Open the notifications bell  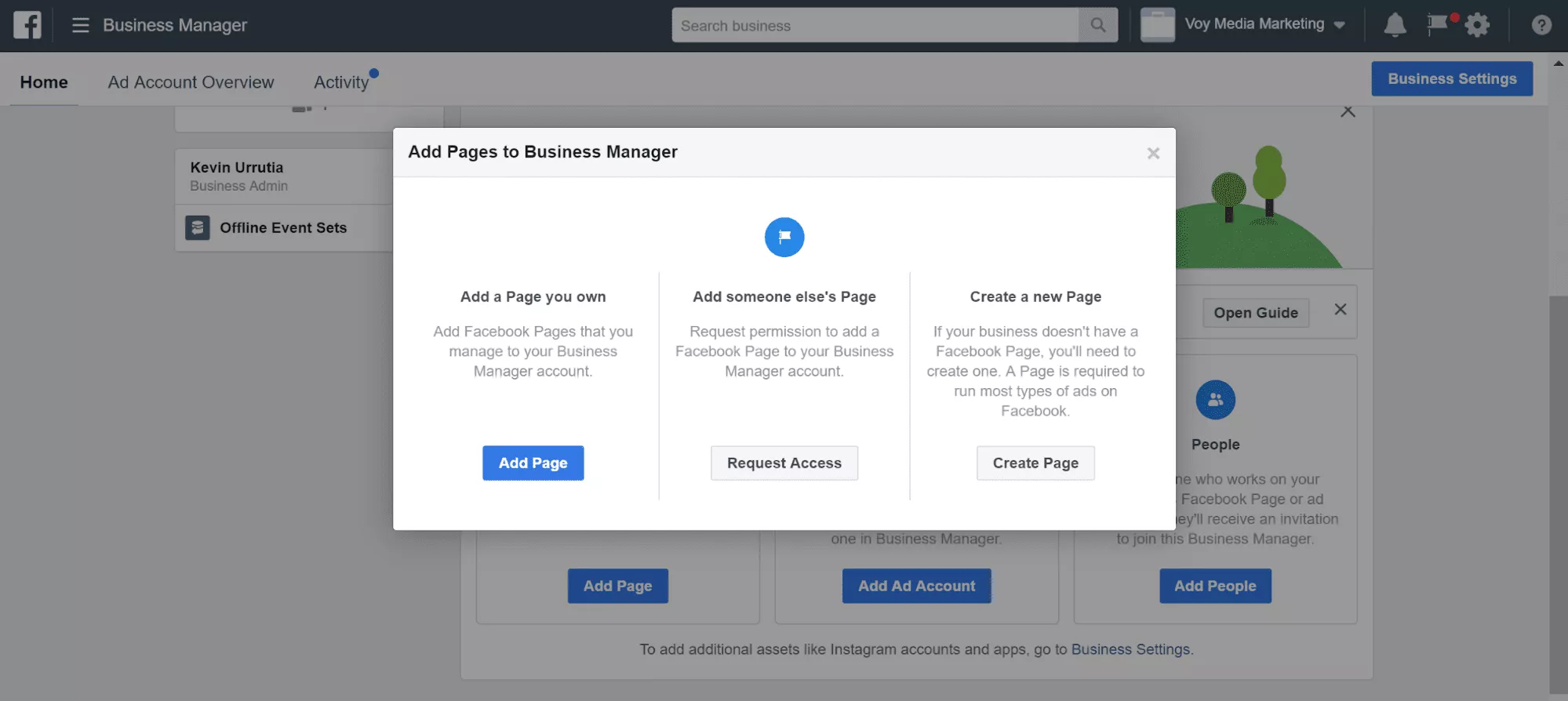(x=1394, y=25)
